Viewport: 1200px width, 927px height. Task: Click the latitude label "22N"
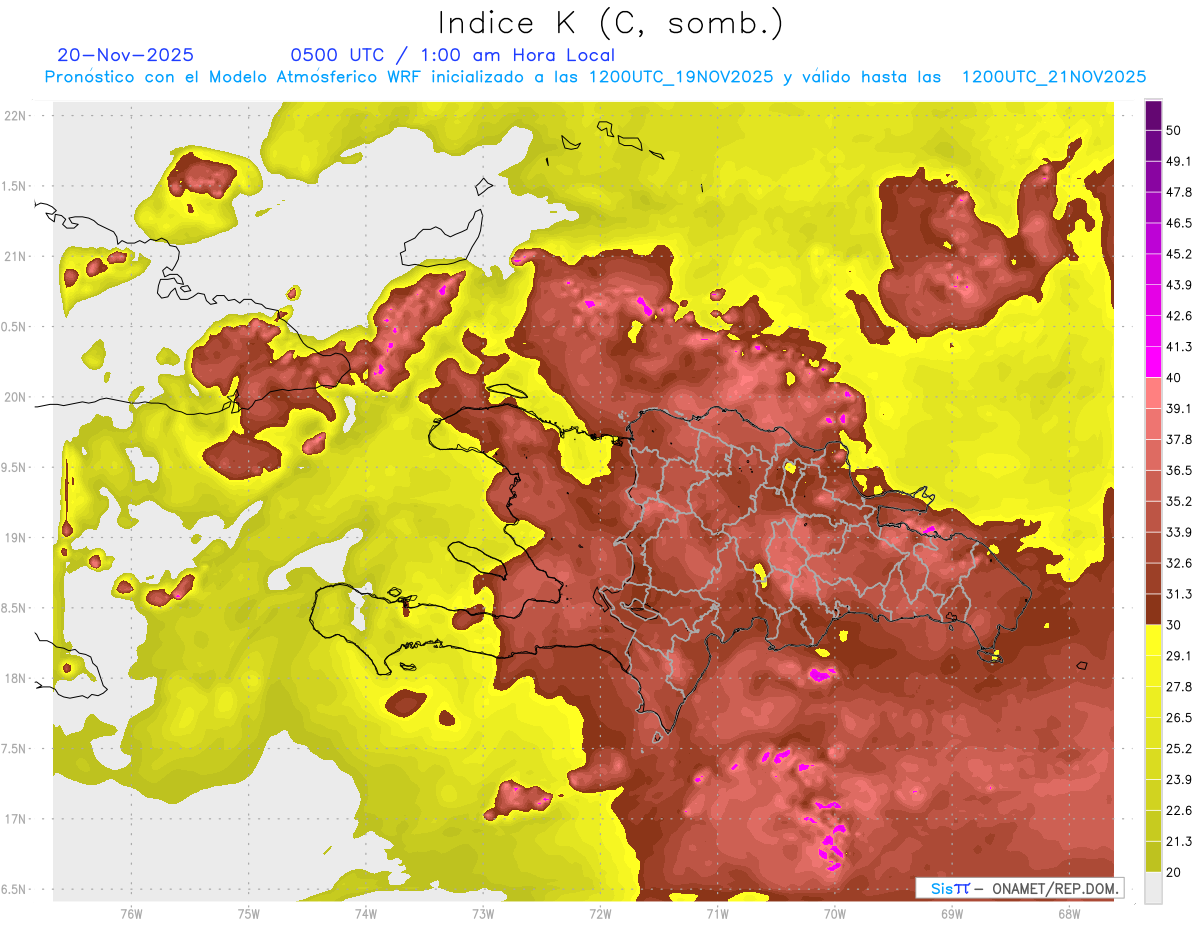(17, 116)
